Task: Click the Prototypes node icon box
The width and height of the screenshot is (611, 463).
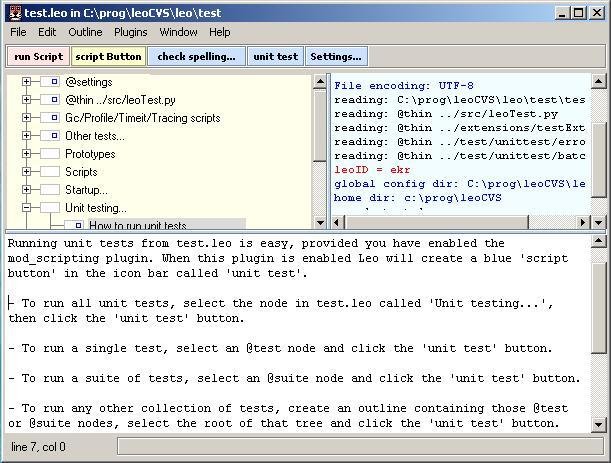Action: (50, 153)
